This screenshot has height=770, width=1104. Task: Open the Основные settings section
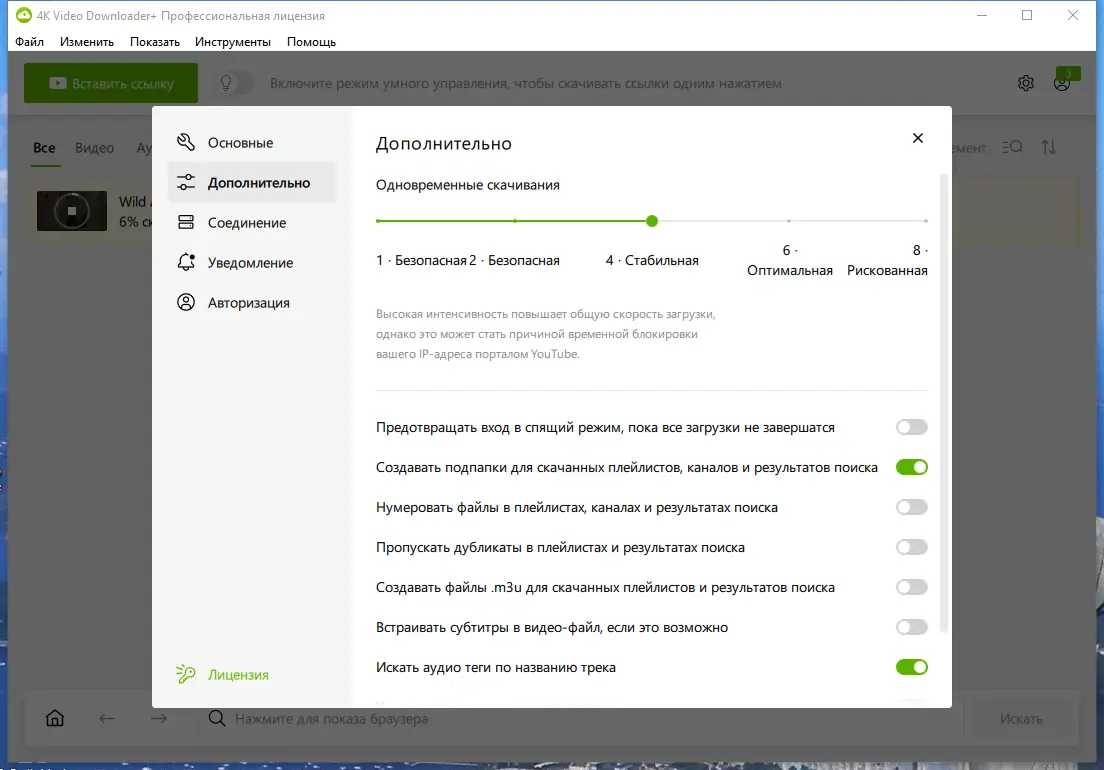(240, 142)
